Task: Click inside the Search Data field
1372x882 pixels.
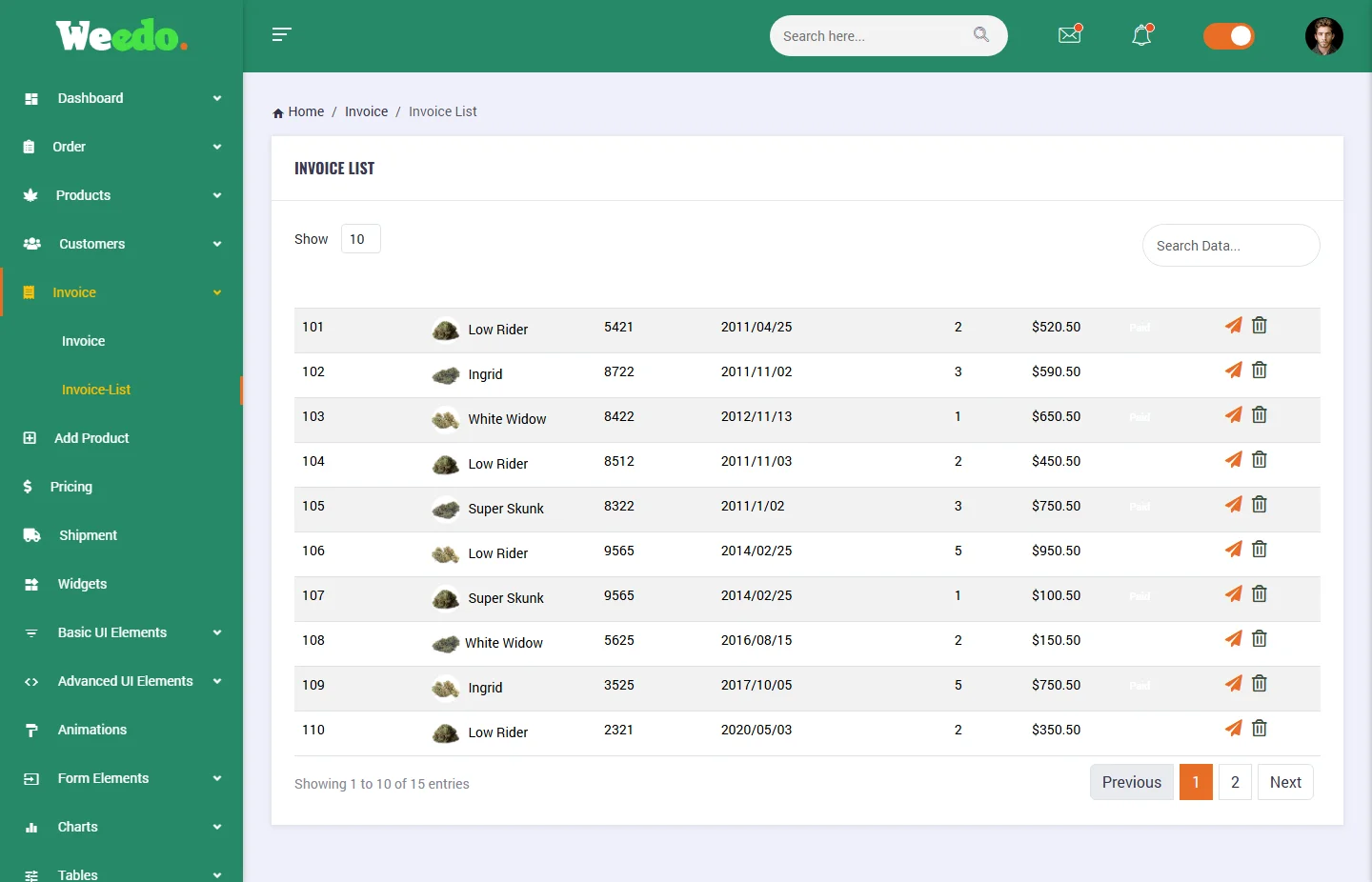Action: (x=1231, y=245)
